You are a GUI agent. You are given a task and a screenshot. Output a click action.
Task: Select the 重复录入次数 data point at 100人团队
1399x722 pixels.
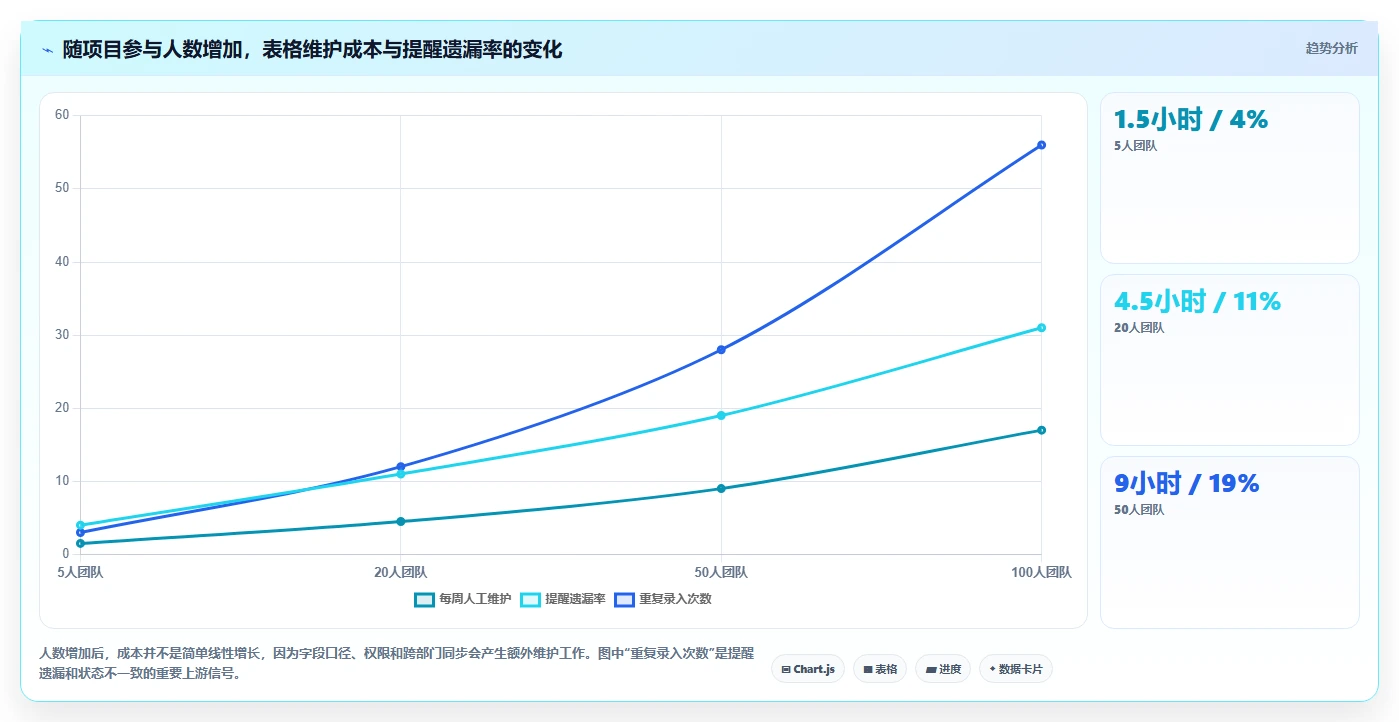pos(1041,145)
